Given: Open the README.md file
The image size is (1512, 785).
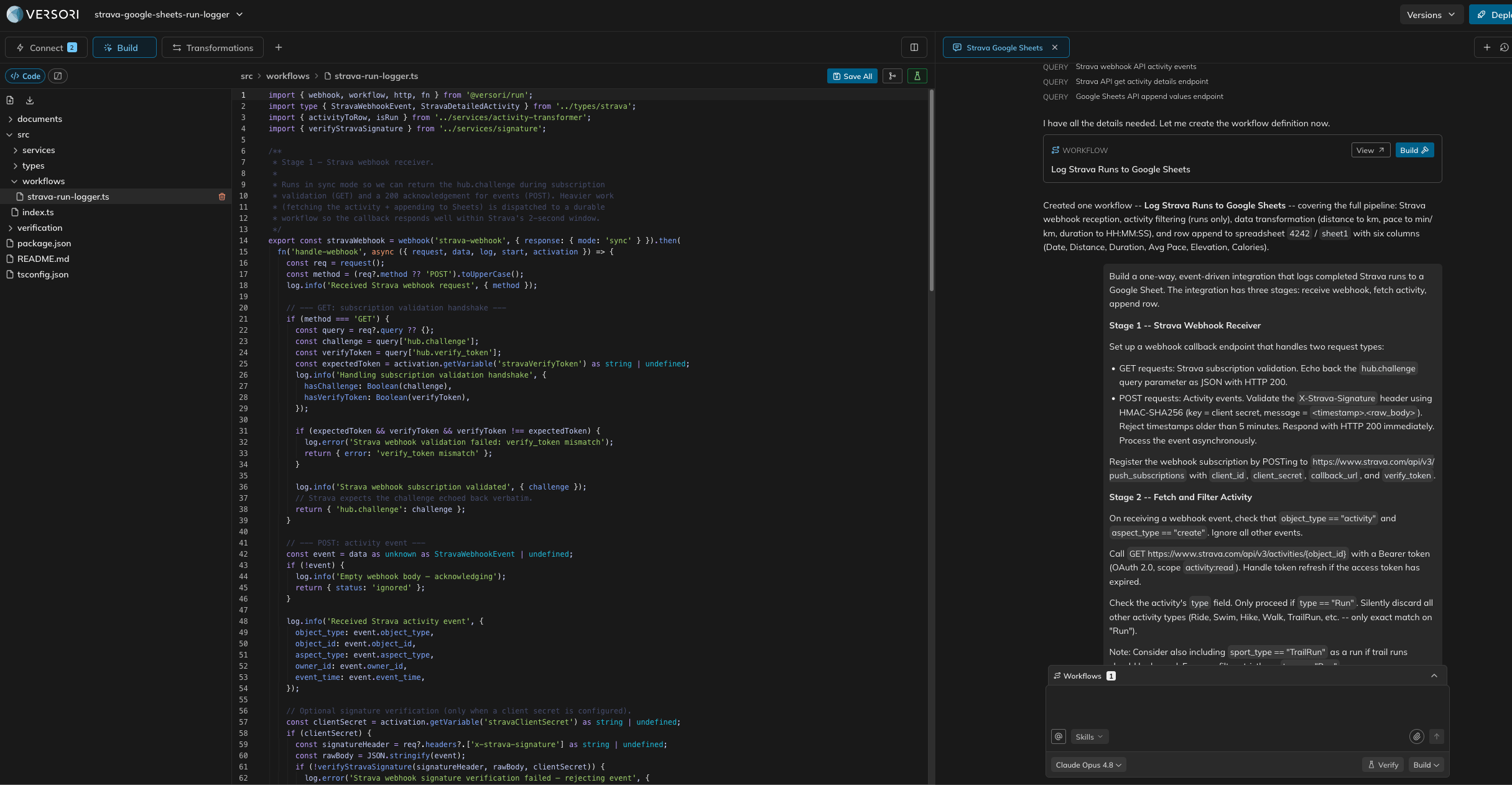Looking at the screenshot, I should [43, 259].
